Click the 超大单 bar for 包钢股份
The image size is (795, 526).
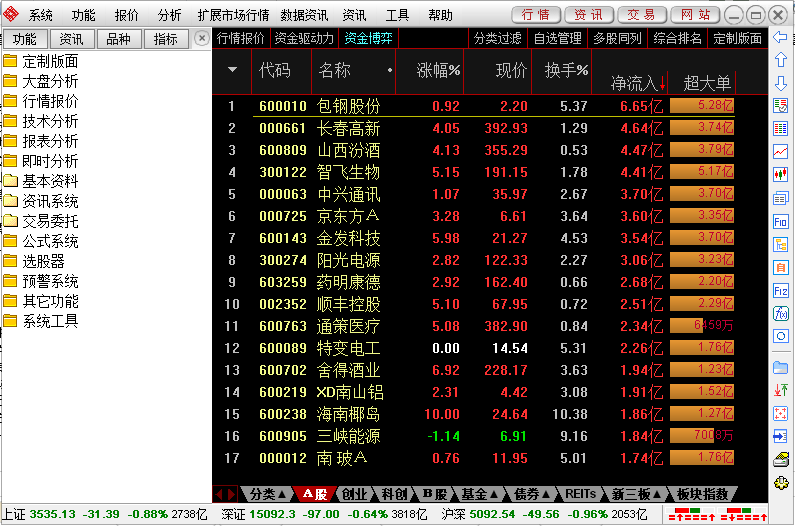coord(702,106)
